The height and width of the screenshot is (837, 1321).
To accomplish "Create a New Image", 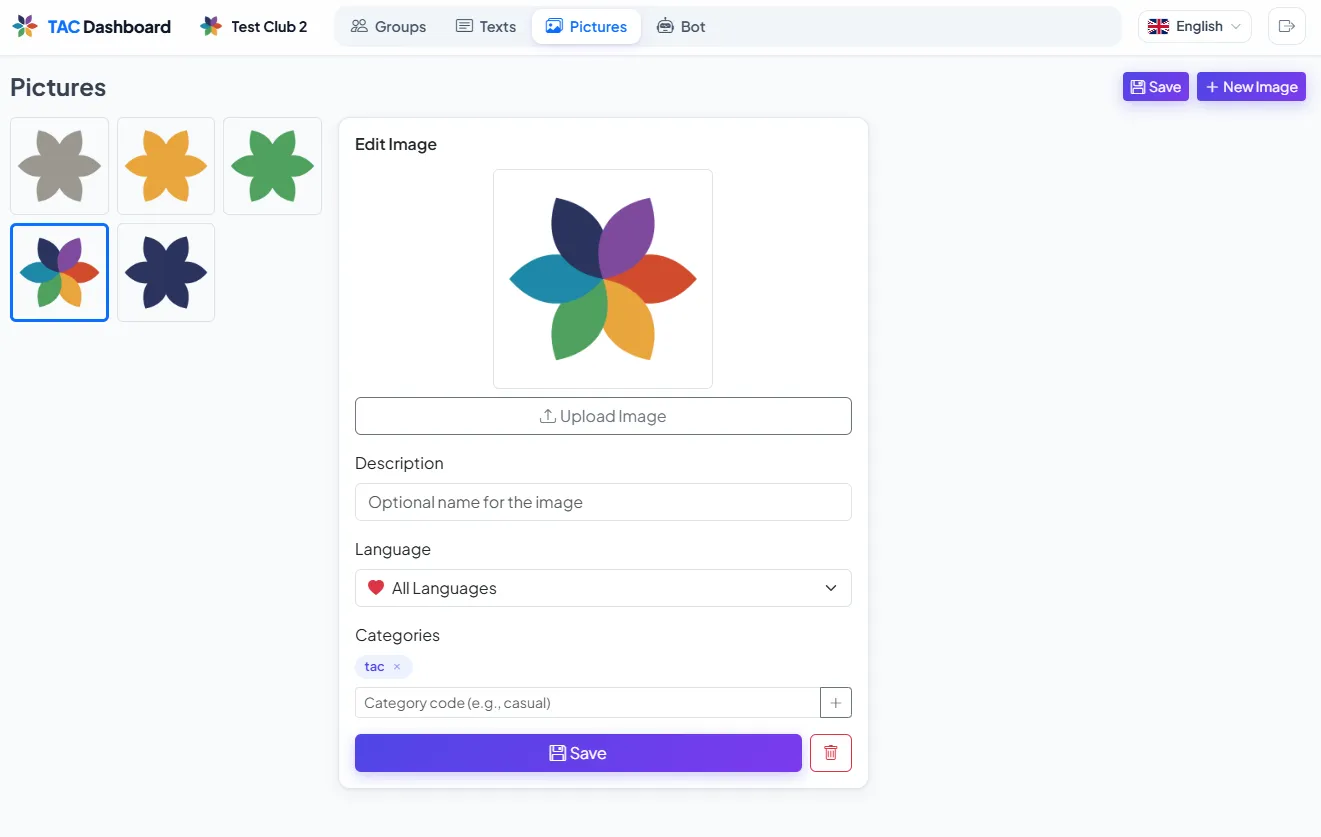I will [x=1251, y=87].
